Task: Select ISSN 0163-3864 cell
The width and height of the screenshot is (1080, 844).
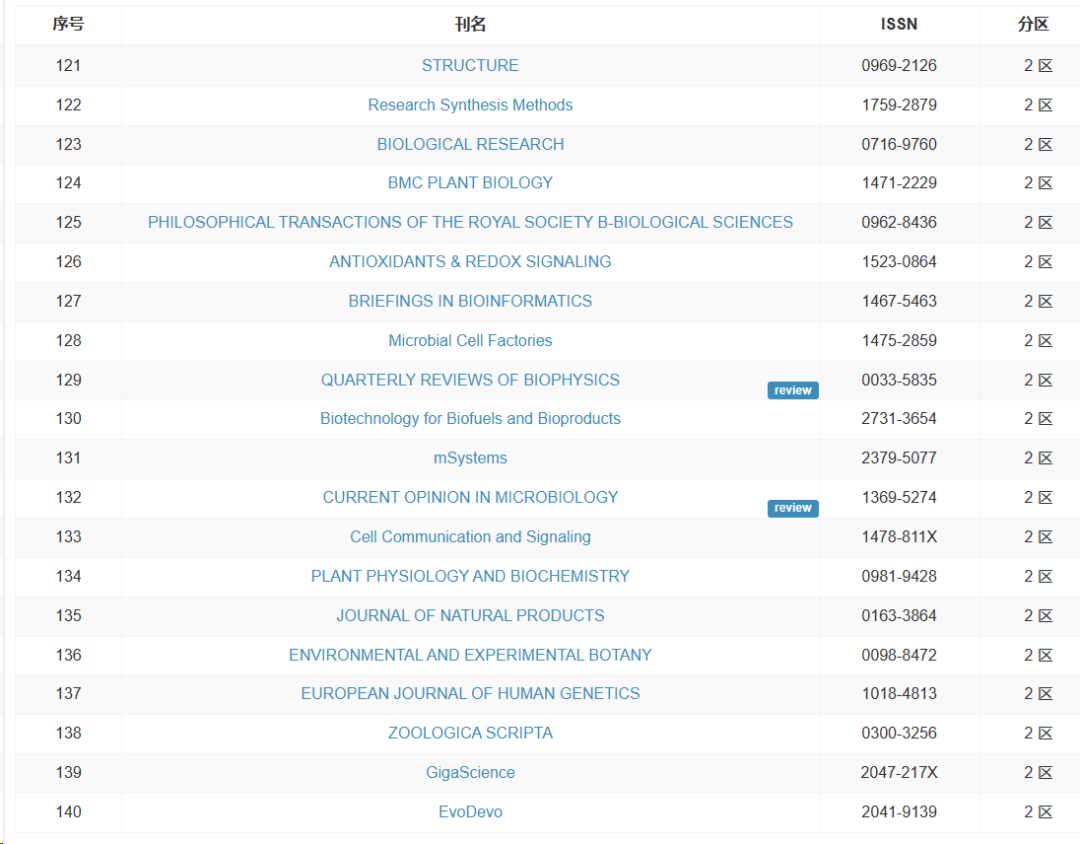Action: coord(899,615)
